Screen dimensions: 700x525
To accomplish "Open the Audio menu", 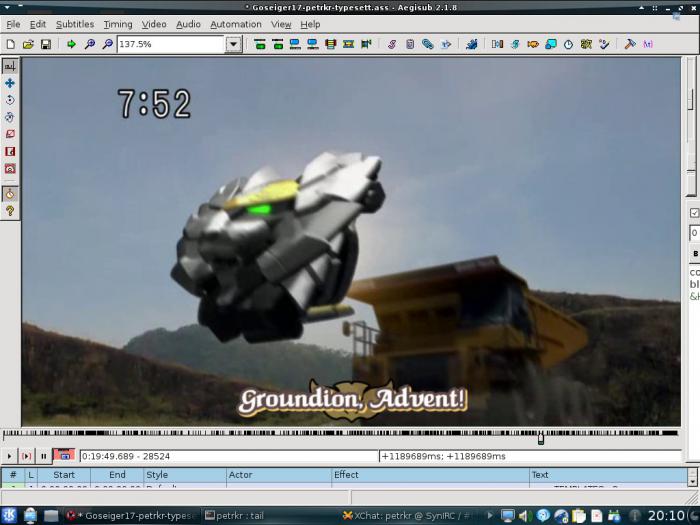I will coord(188,25).
